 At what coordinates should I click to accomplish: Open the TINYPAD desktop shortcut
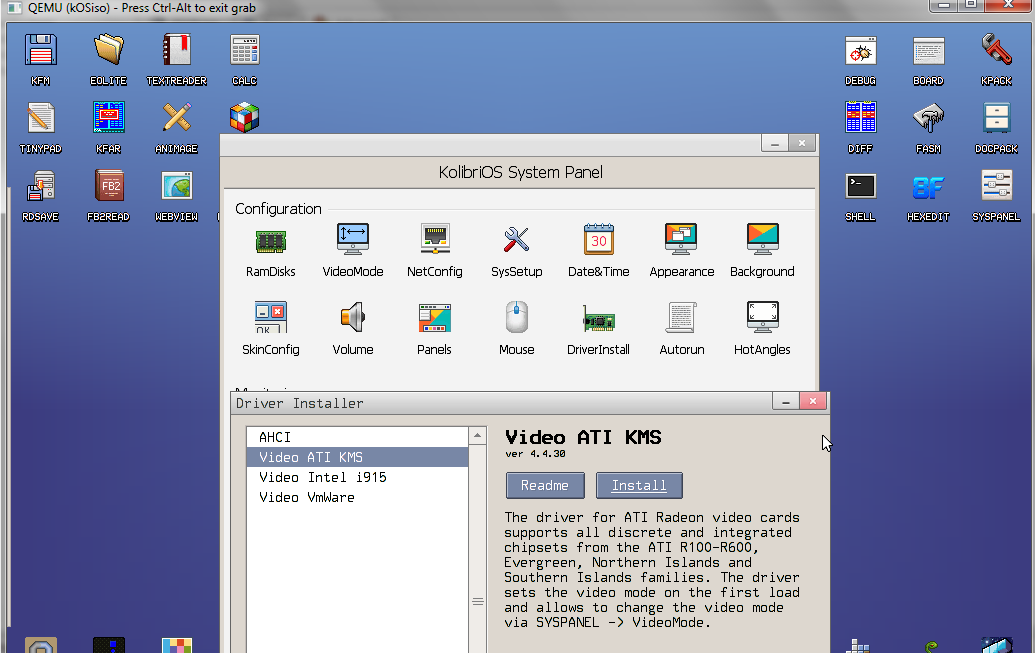click(x=40, y=120)
